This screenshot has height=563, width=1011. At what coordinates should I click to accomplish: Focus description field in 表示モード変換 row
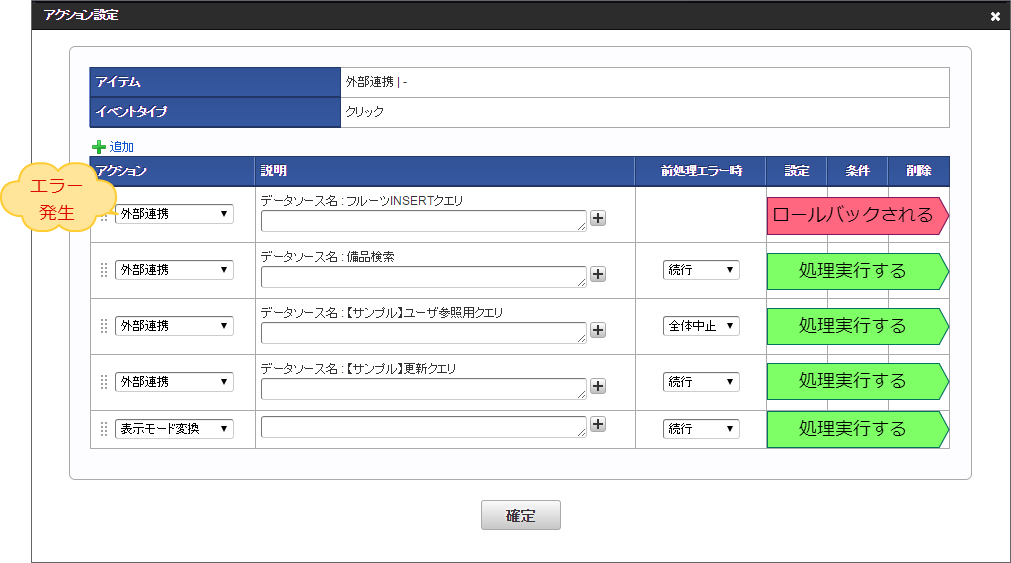424,427
